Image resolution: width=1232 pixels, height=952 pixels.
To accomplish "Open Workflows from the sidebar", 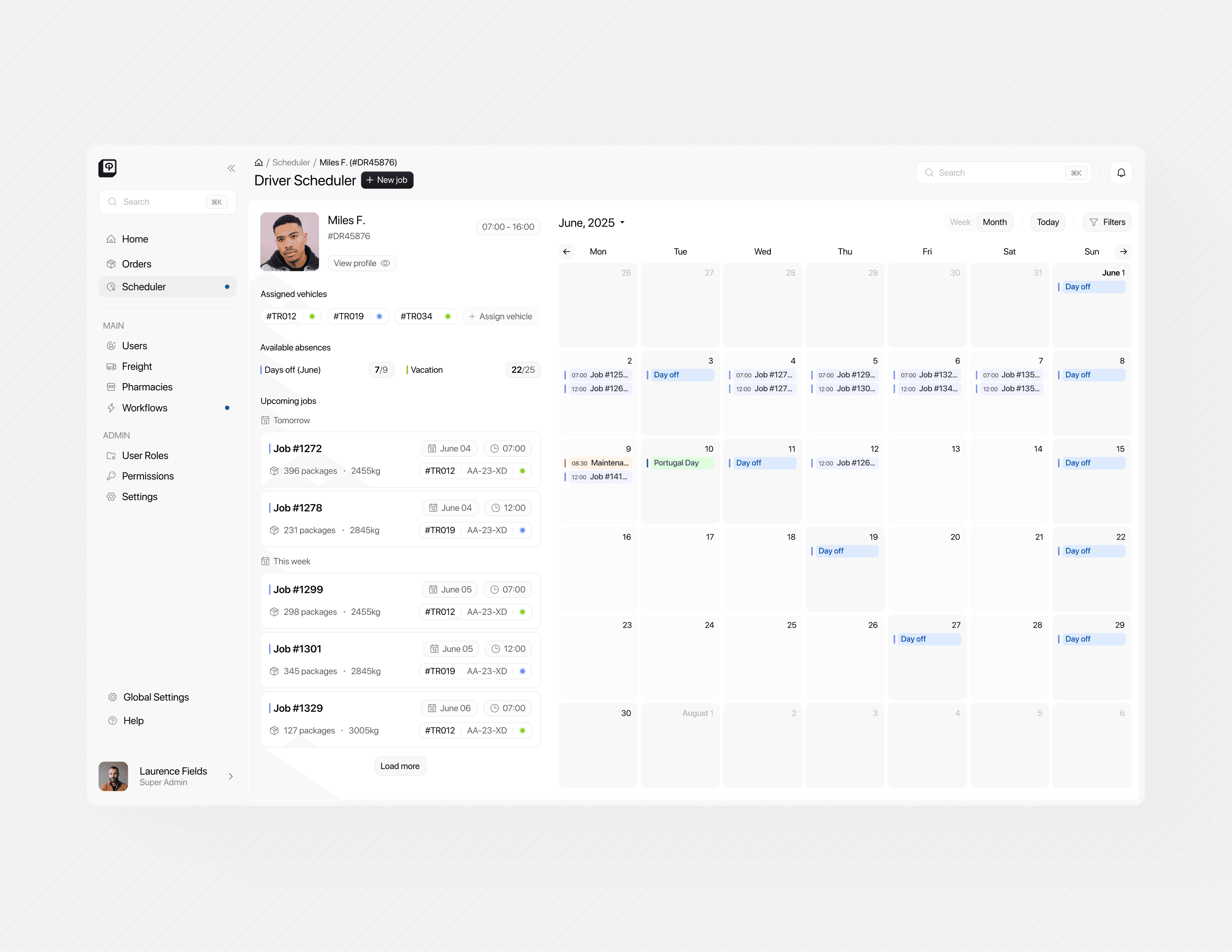I will pyautogui.click(x=144, y=408).
